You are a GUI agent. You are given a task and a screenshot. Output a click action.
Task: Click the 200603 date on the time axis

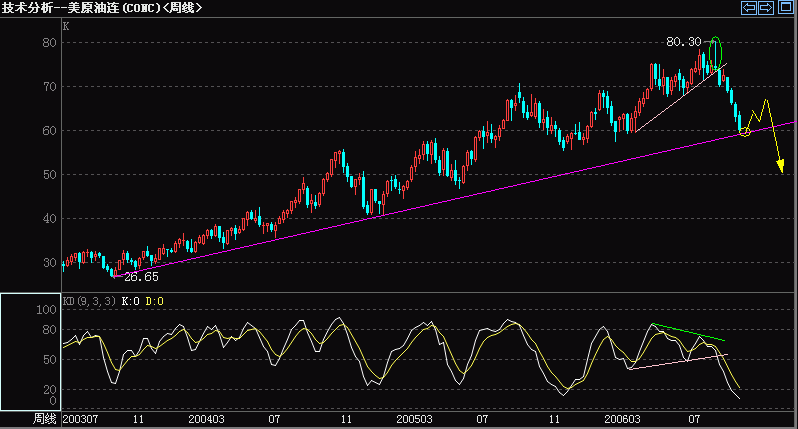623,418
